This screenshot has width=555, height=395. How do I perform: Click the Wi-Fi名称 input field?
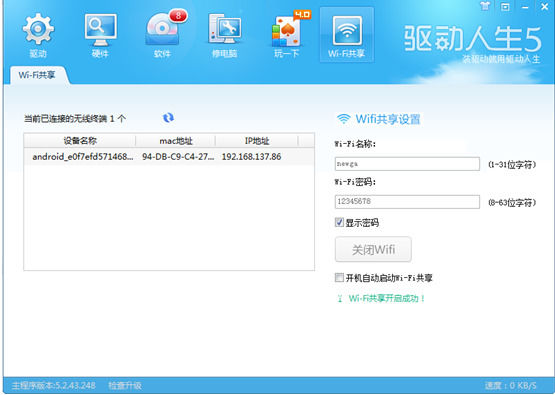pyautogui.click(x=407, y=164)
